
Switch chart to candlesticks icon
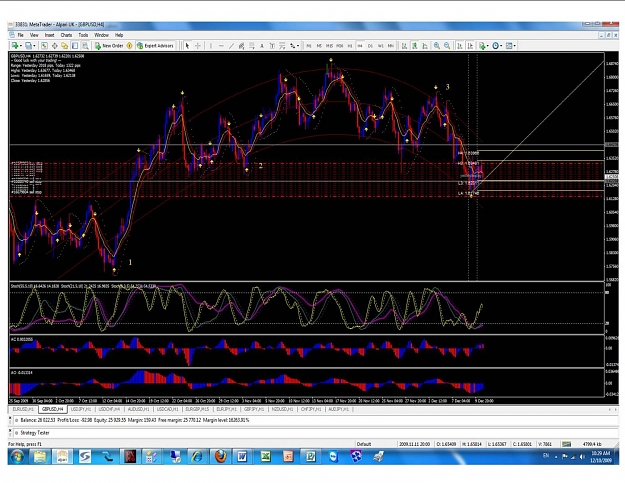pos(415,46)
